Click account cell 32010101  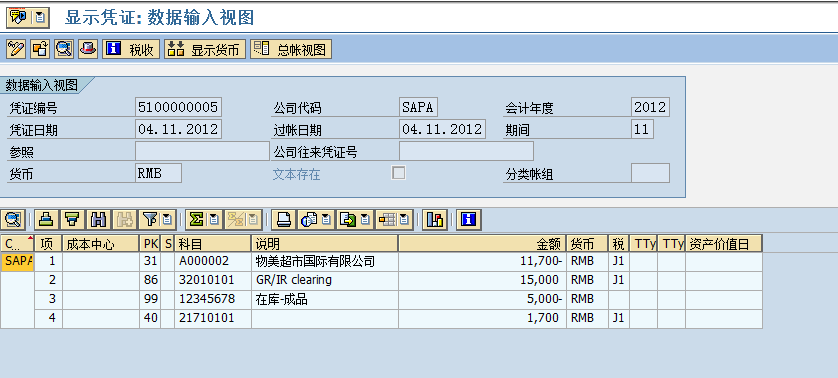pyautogui.click(x=213, y=280)
